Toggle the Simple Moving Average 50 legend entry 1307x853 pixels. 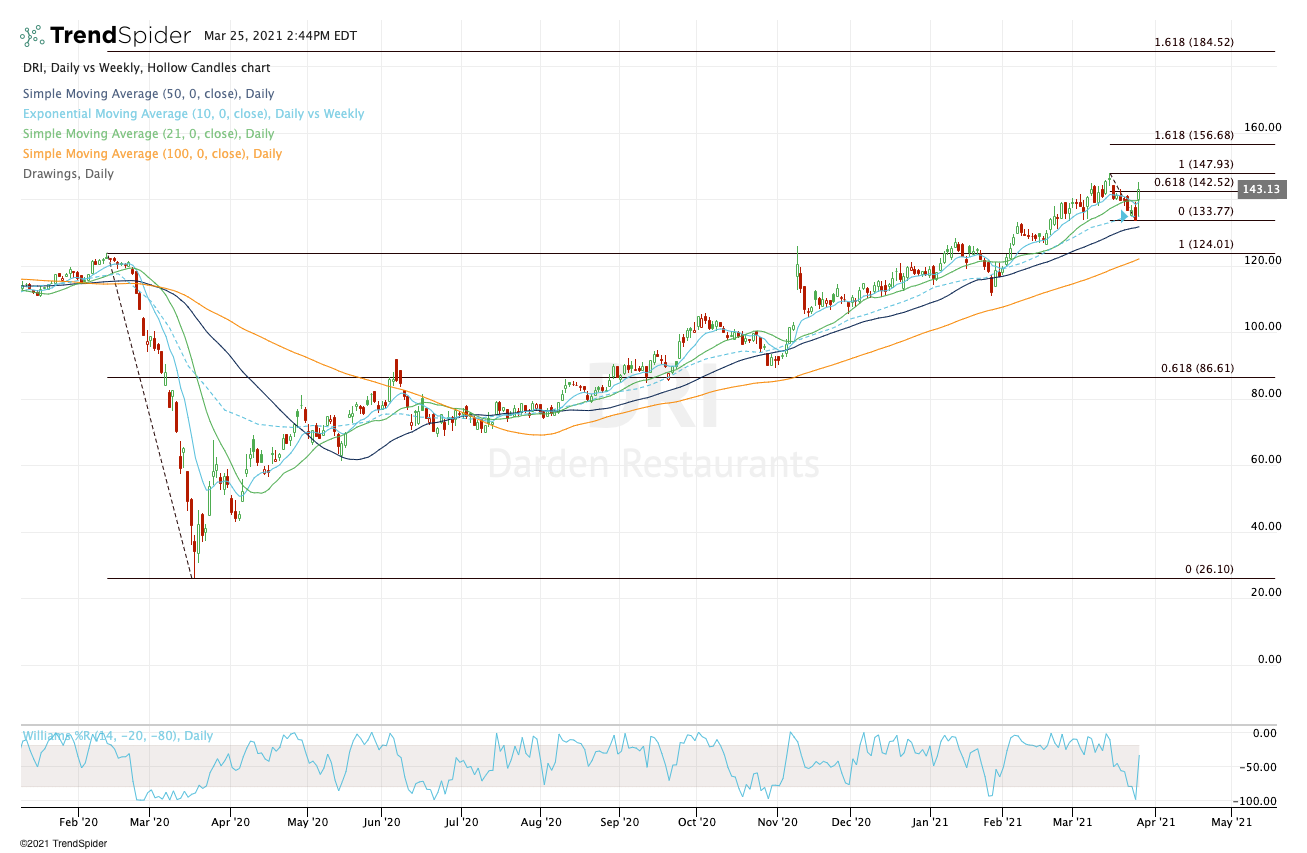[x=148, y=94]
